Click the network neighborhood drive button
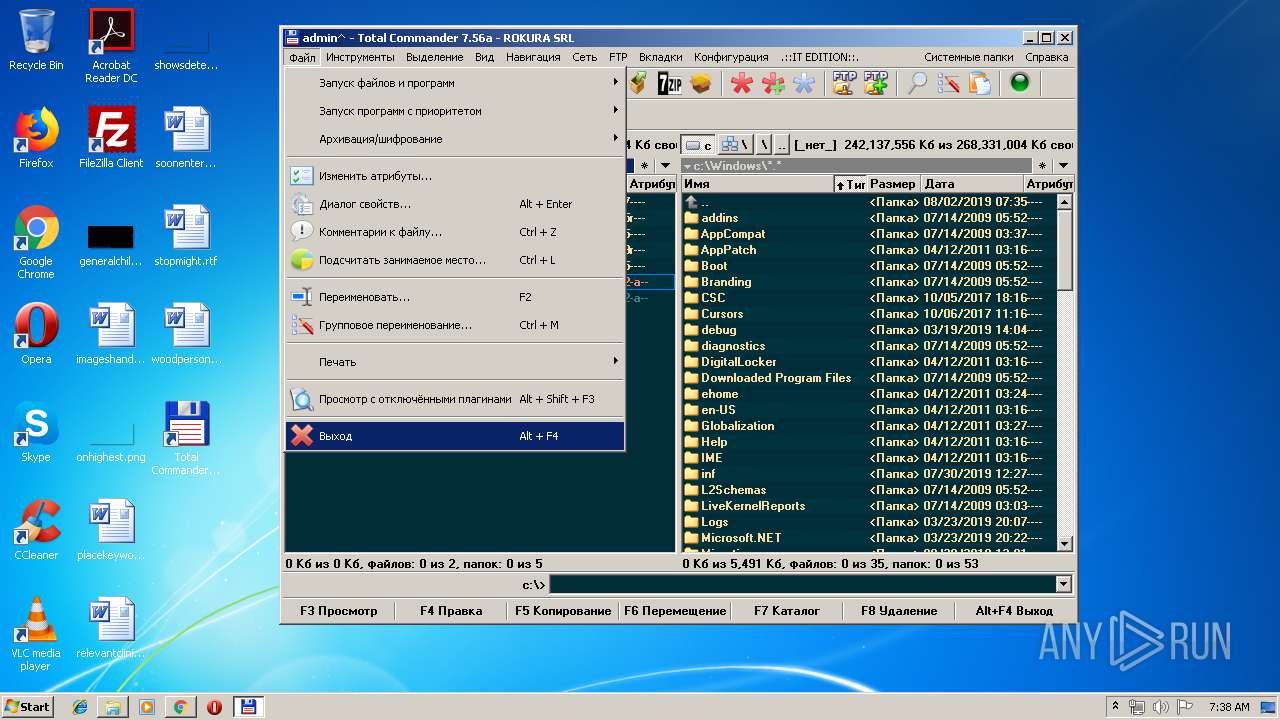1280x720 pixels. pos(736,145)
